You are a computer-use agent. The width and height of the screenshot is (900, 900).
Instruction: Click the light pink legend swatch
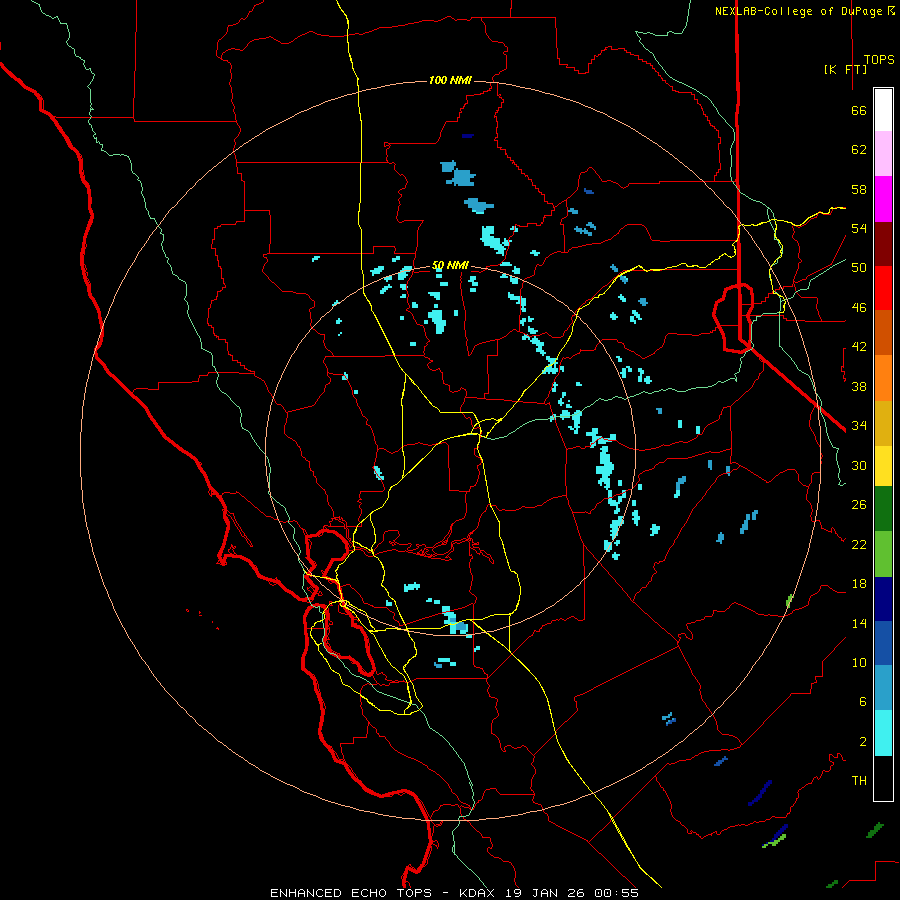[x=883, y=153]
